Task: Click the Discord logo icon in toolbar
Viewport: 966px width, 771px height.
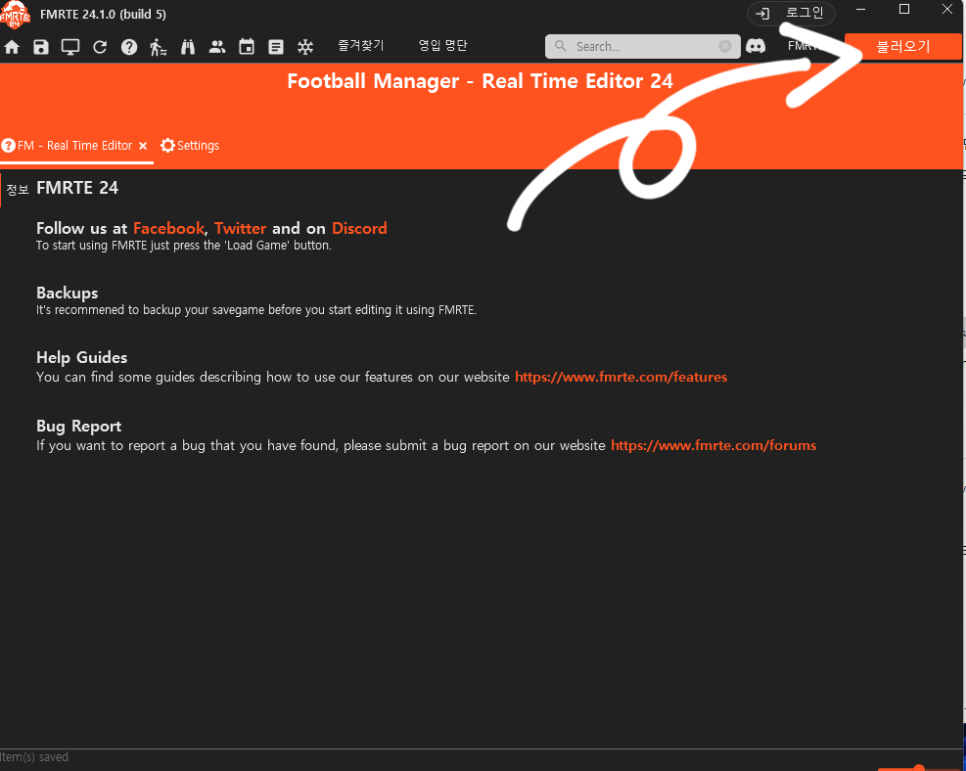Action: click(756, 46)
